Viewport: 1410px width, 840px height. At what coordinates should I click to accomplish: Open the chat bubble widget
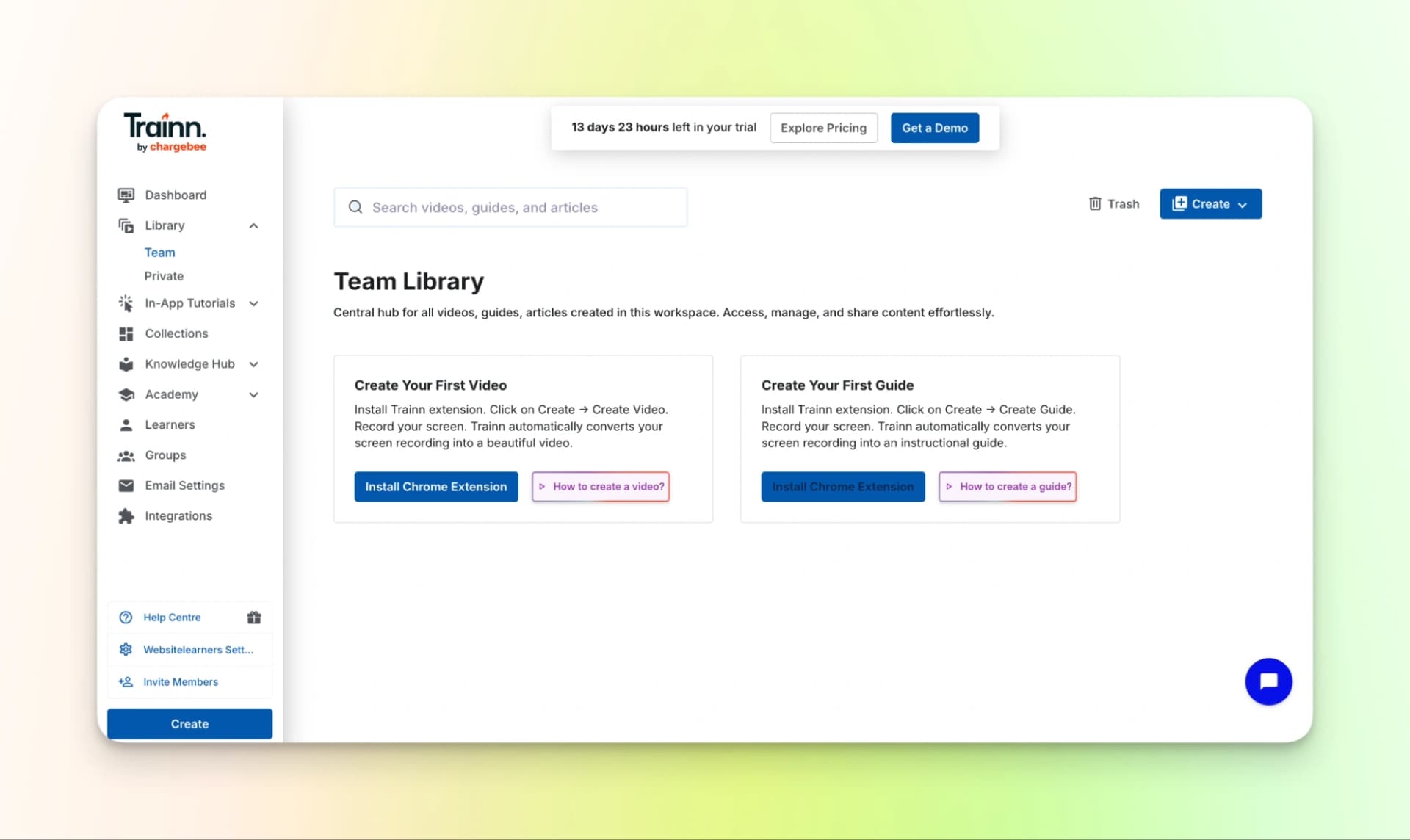coord(1268,681)
